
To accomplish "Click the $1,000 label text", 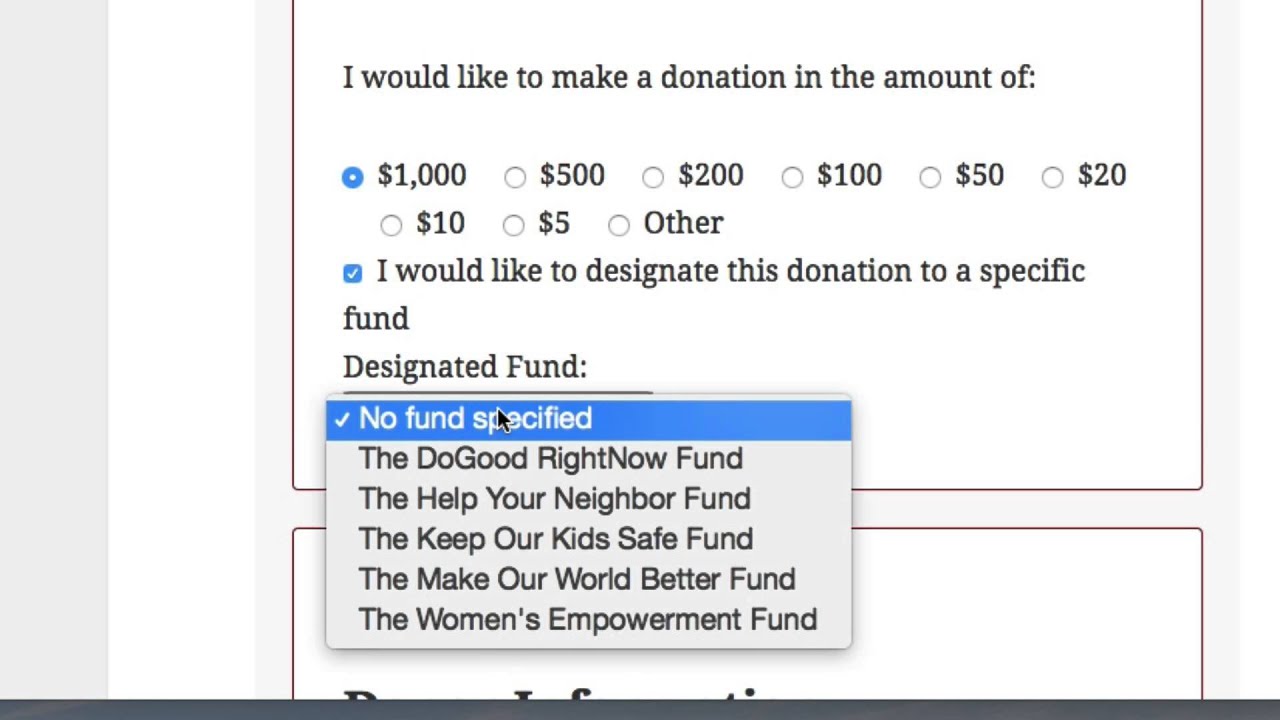I will point(421,176).
